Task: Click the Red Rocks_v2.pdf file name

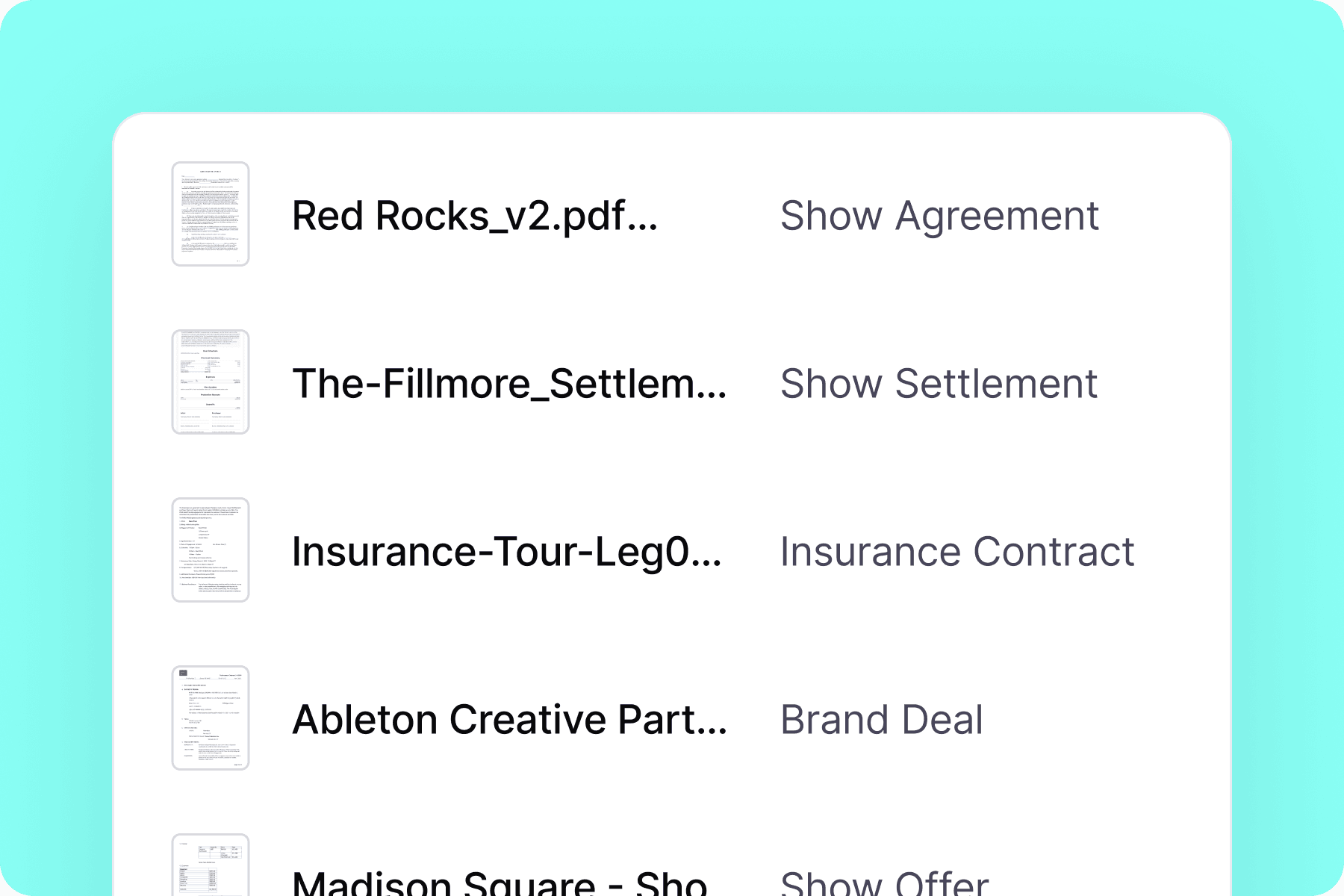Action: 475,217
